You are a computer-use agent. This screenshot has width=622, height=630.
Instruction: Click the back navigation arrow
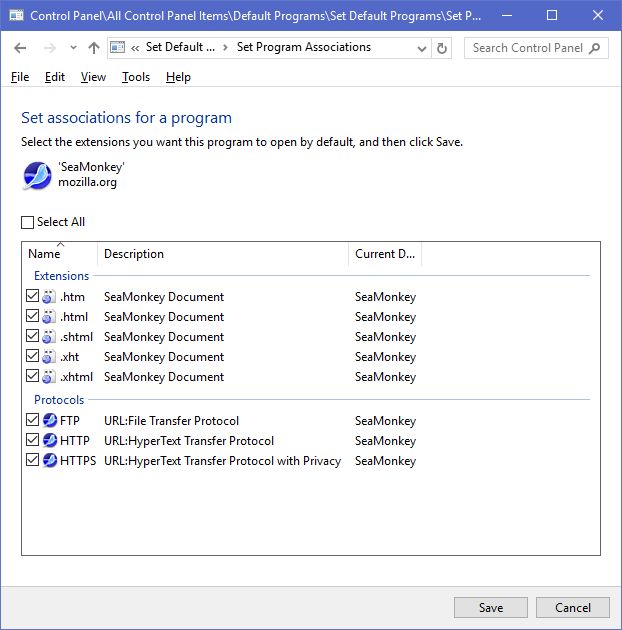click(x=21, y=48)
